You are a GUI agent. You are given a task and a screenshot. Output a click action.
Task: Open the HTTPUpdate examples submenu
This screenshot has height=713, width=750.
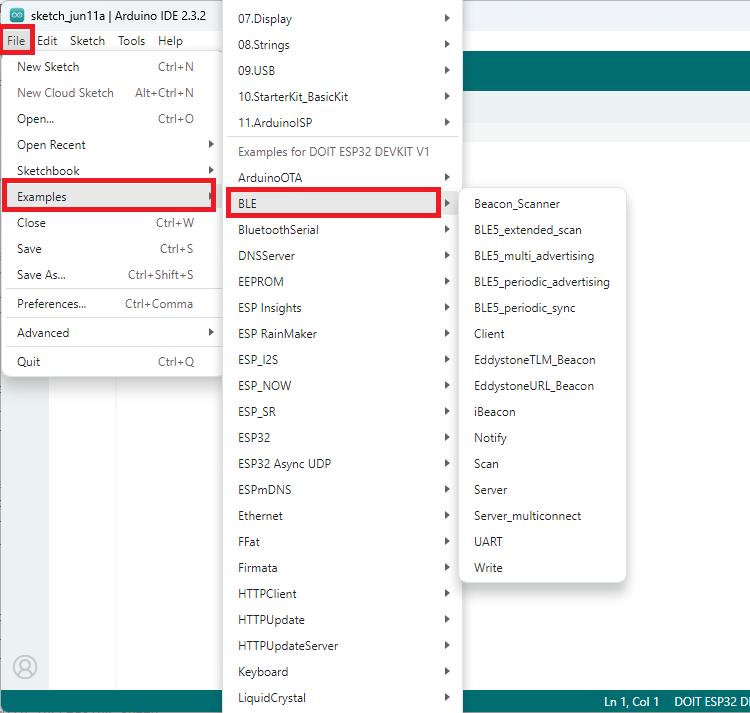click(342, 619)
